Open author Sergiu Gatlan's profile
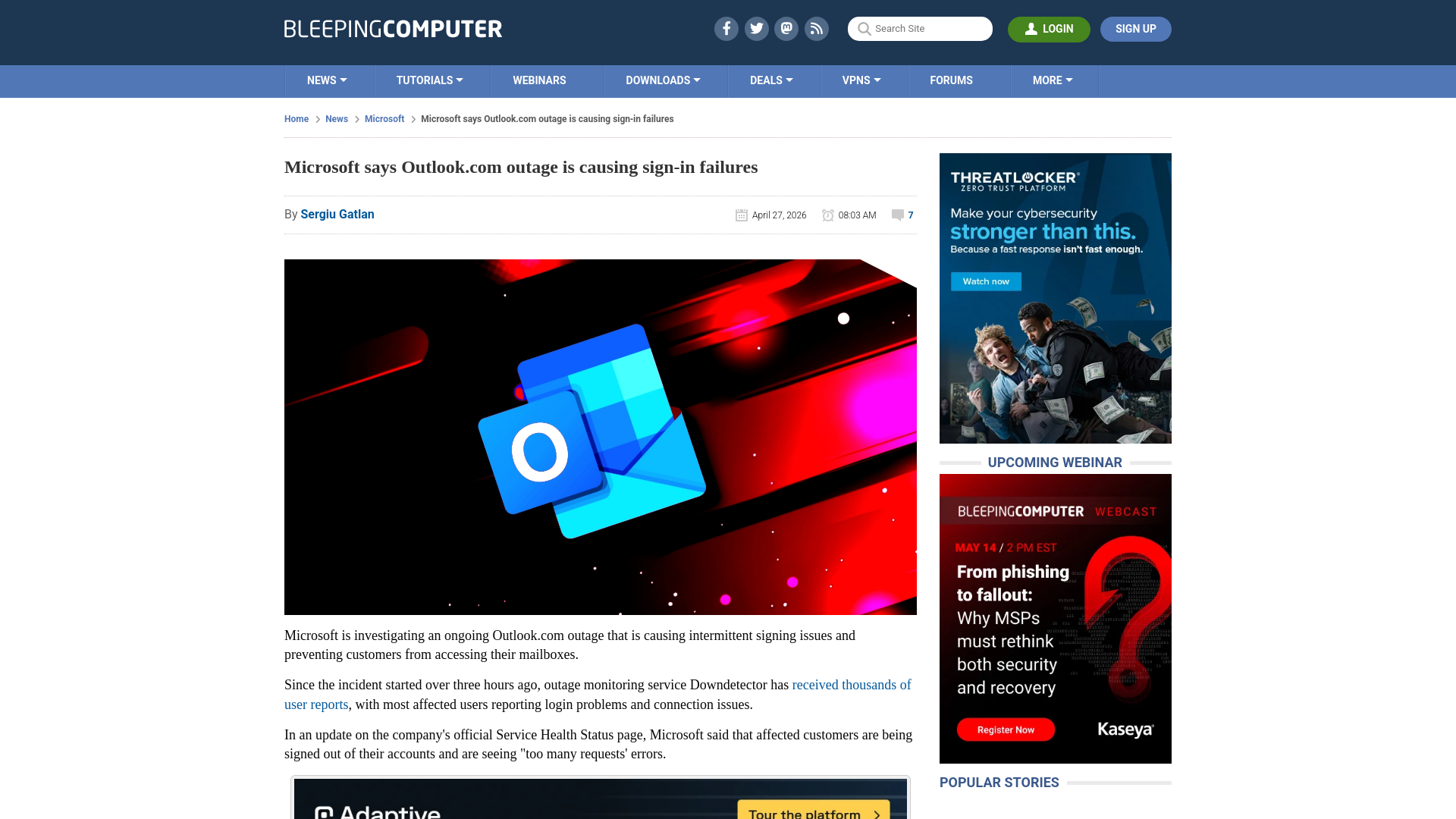This screenshot has height=819, width=1456. point(337,215)
